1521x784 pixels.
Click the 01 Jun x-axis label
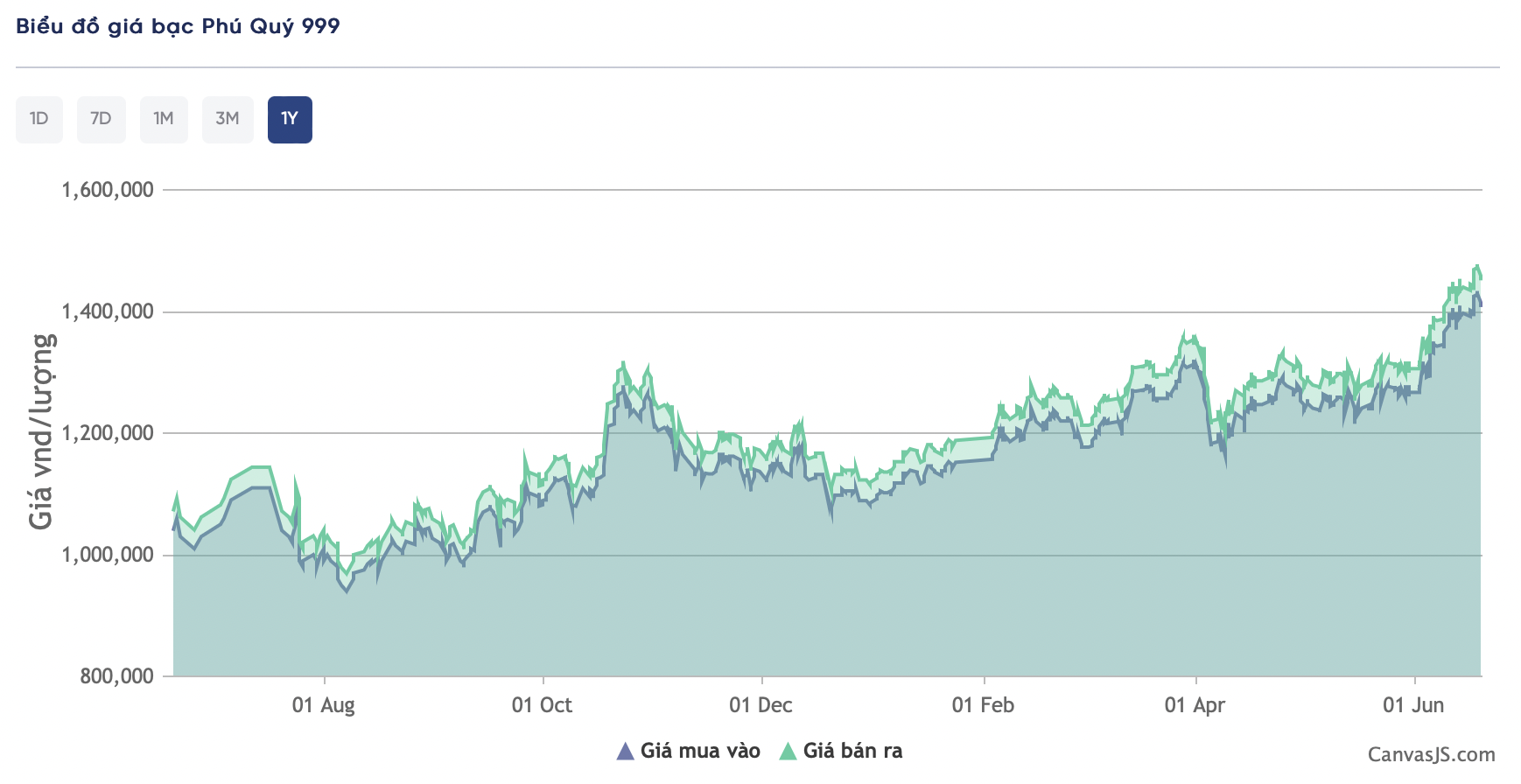point(1413,705)
